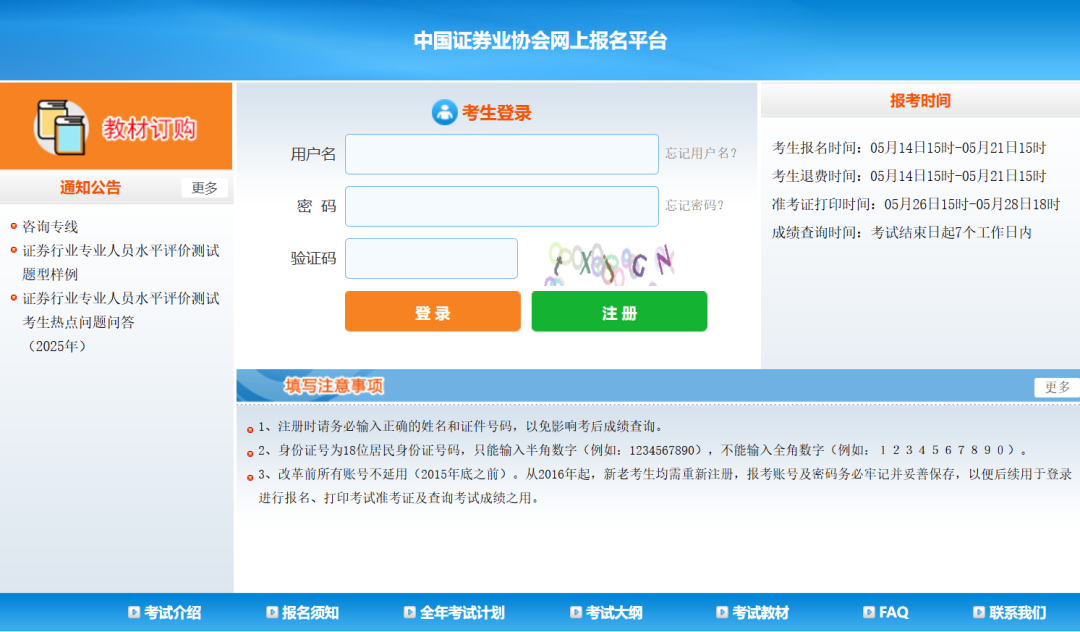Click note 3 about 改革前所有账号不延用
This screenshot has width=1080, height=632.
point(665,486)
